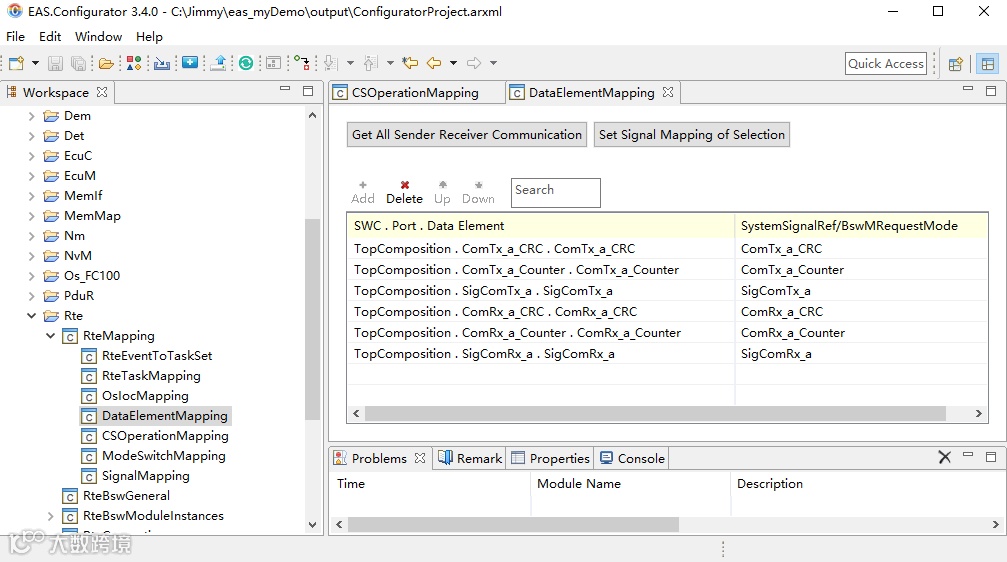
Task: Click the green Refresh toolbar icon
Action: click(x=246, y=63)
